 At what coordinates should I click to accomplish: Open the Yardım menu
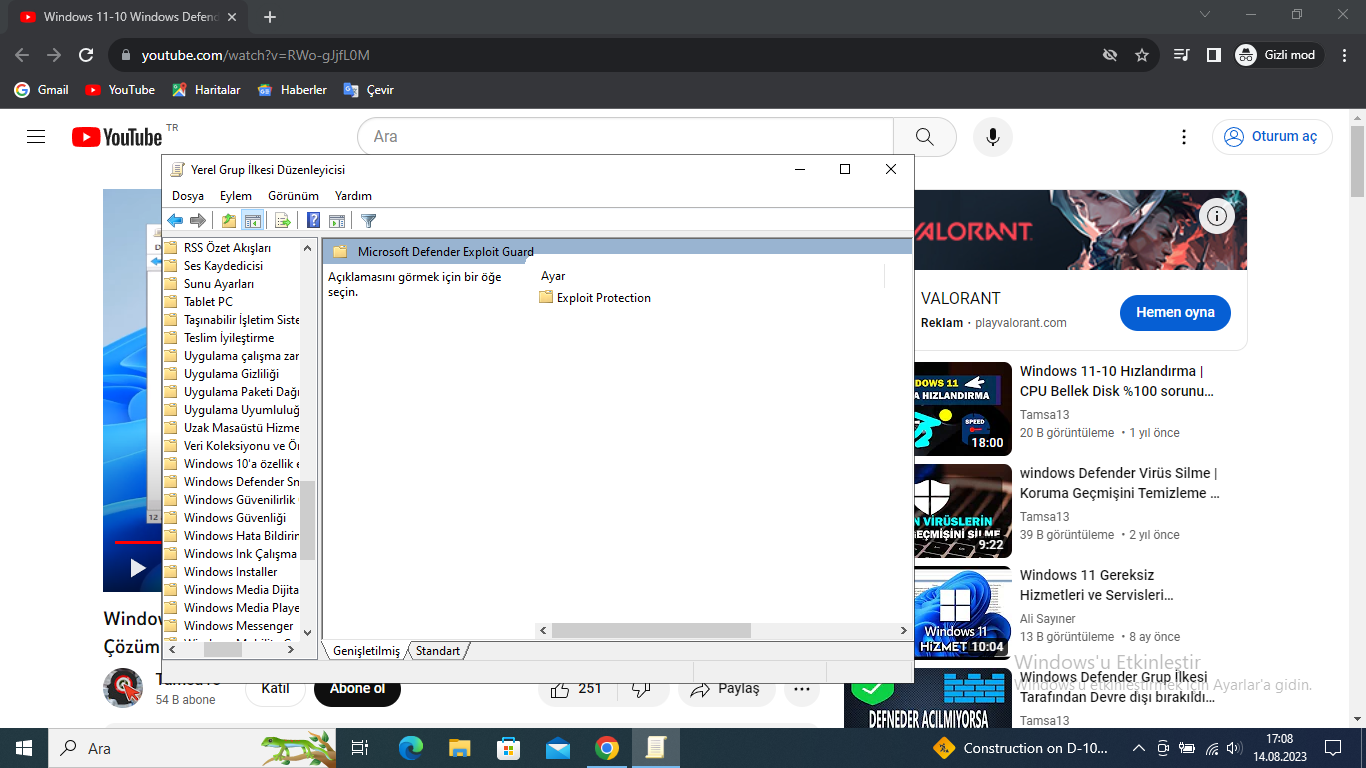pyautogui.click(x=353, y=196)
